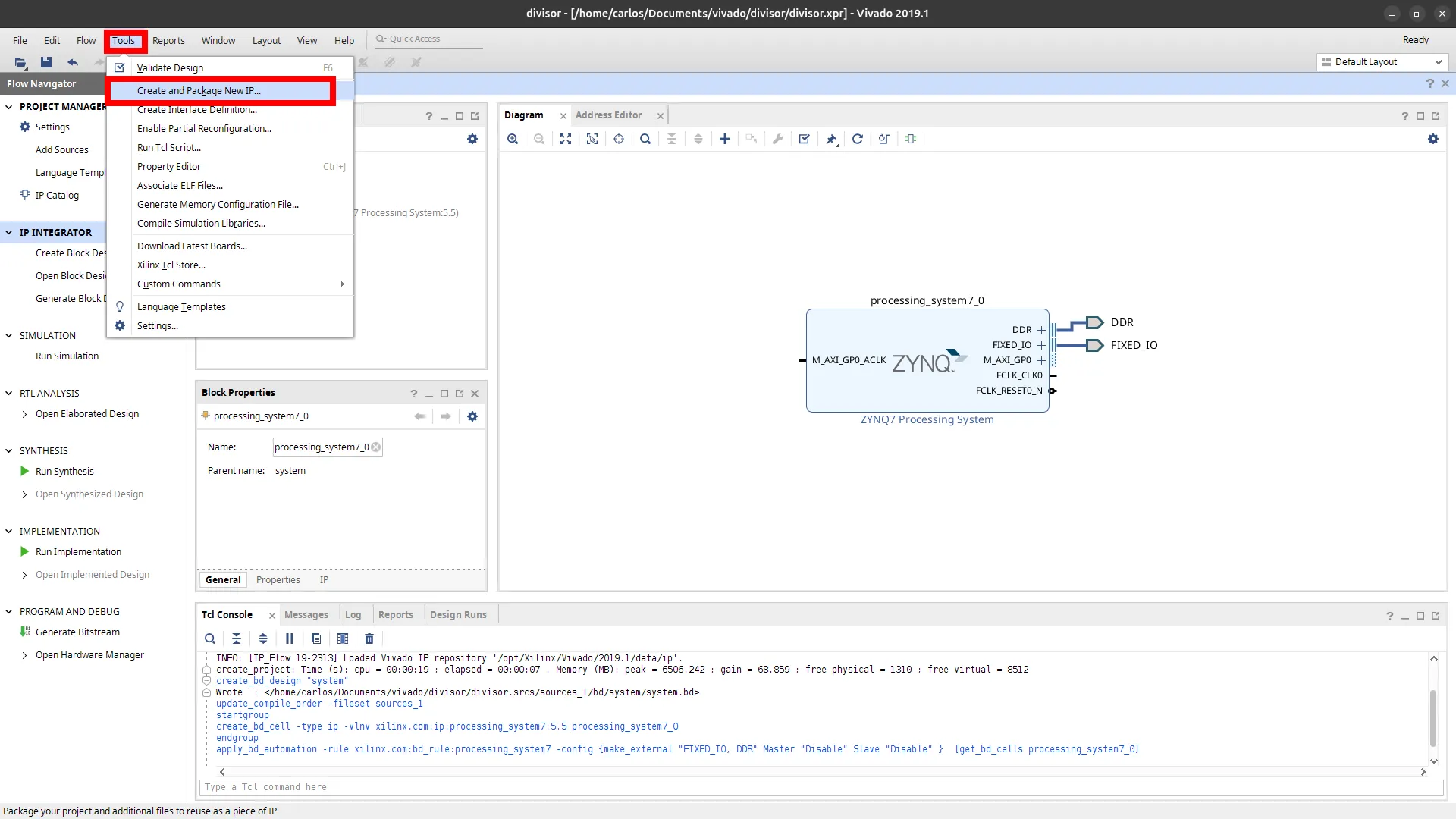
Task: Zoom in on the block diagram
Action: click(513, 139)
